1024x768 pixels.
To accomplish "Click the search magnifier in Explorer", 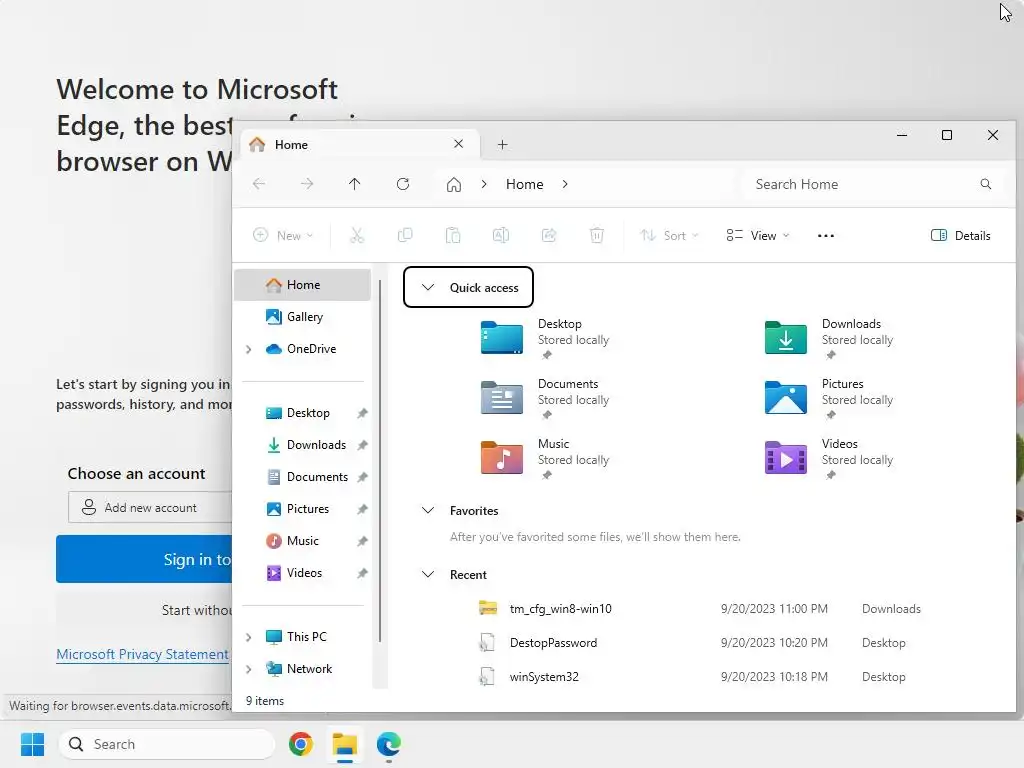I will click(985, 184).
